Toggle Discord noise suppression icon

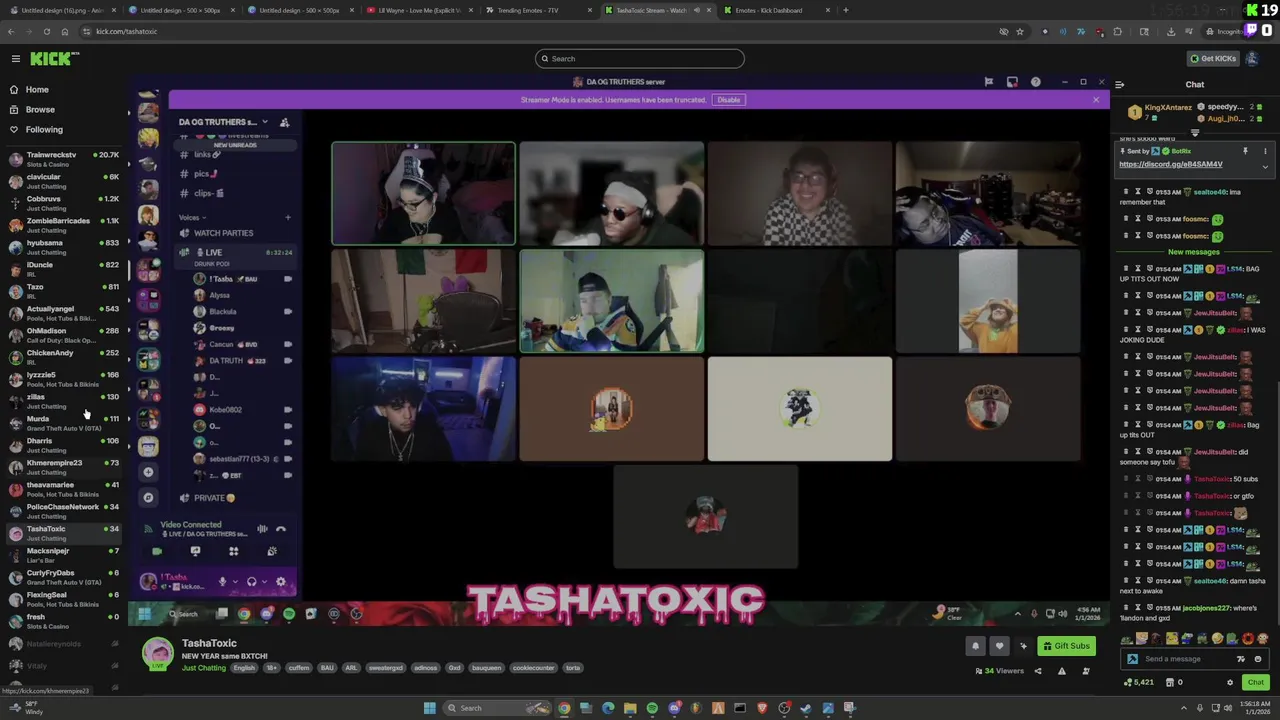coord(262,529)
